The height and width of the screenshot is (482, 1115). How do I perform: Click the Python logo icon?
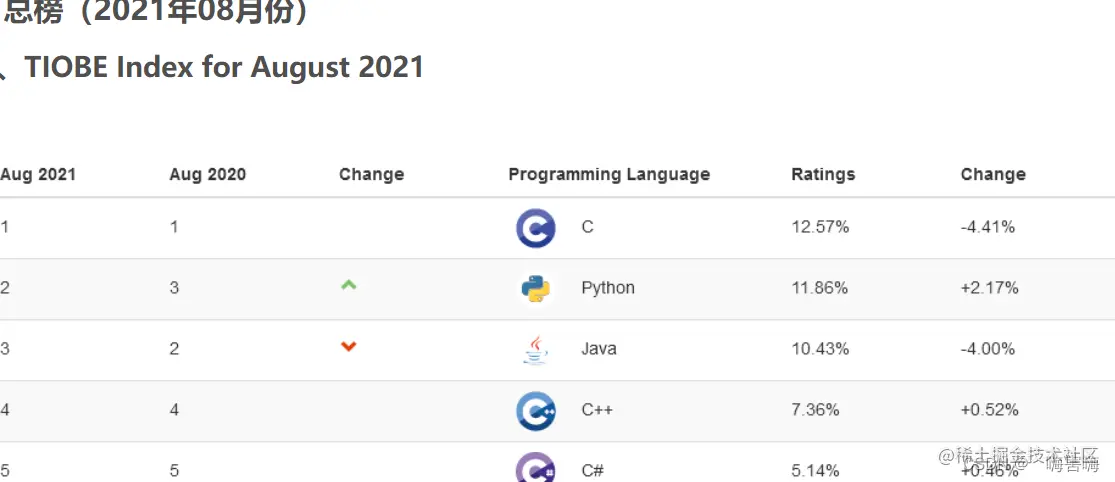tap(536, 289)
